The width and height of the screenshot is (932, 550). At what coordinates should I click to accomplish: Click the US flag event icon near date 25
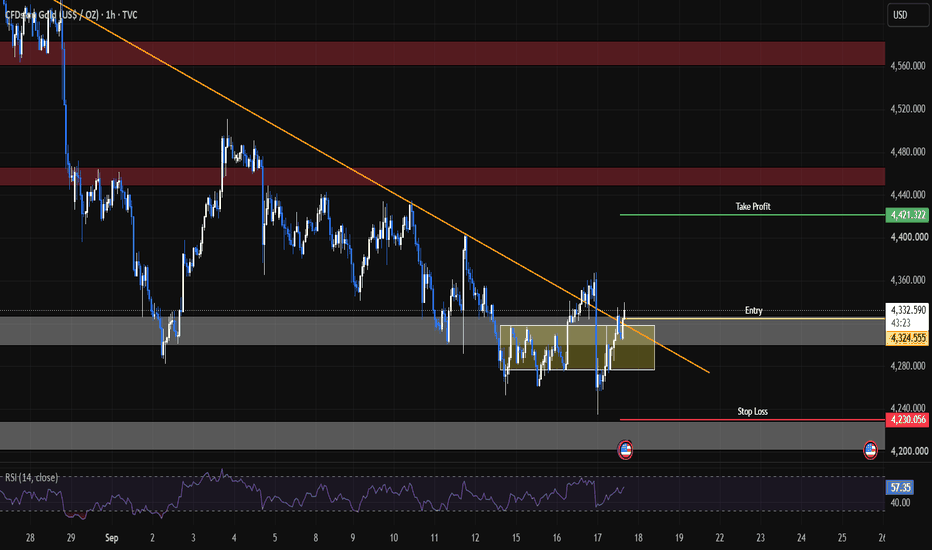pyautogui.click(x=870, y=450)
